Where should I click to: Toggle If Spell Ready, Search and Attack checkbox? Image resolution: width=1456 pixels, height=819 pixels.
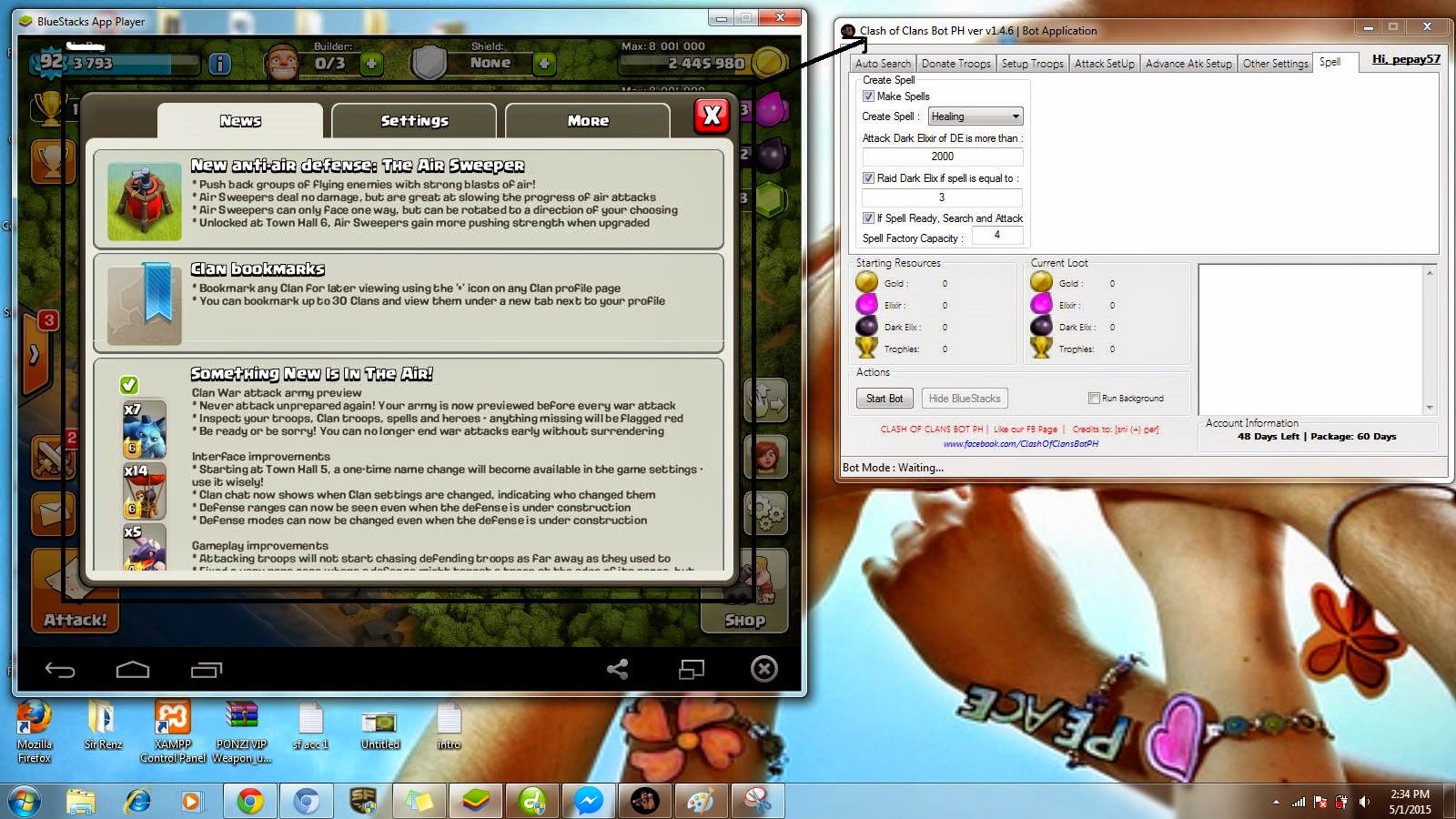[x=868, y=218]
